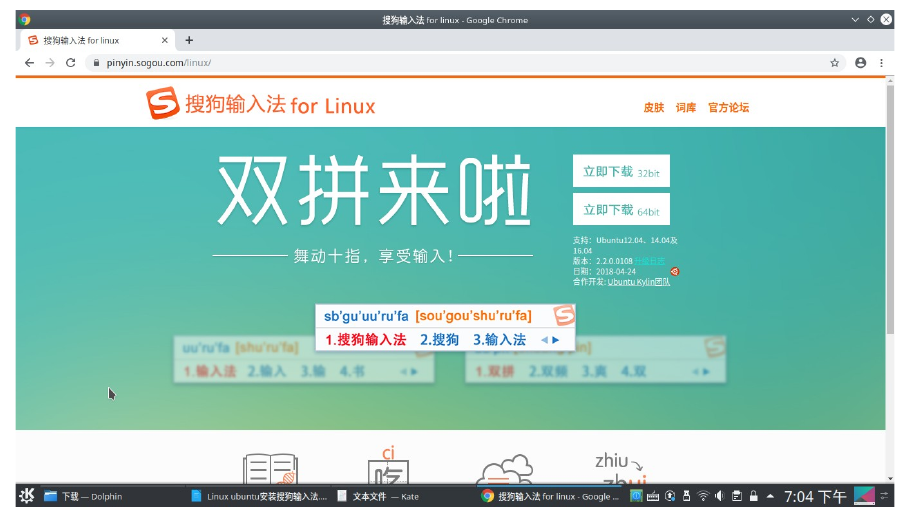907x519 pixels.
Task: Click the padlock site info icon
Action: (96, 62)
